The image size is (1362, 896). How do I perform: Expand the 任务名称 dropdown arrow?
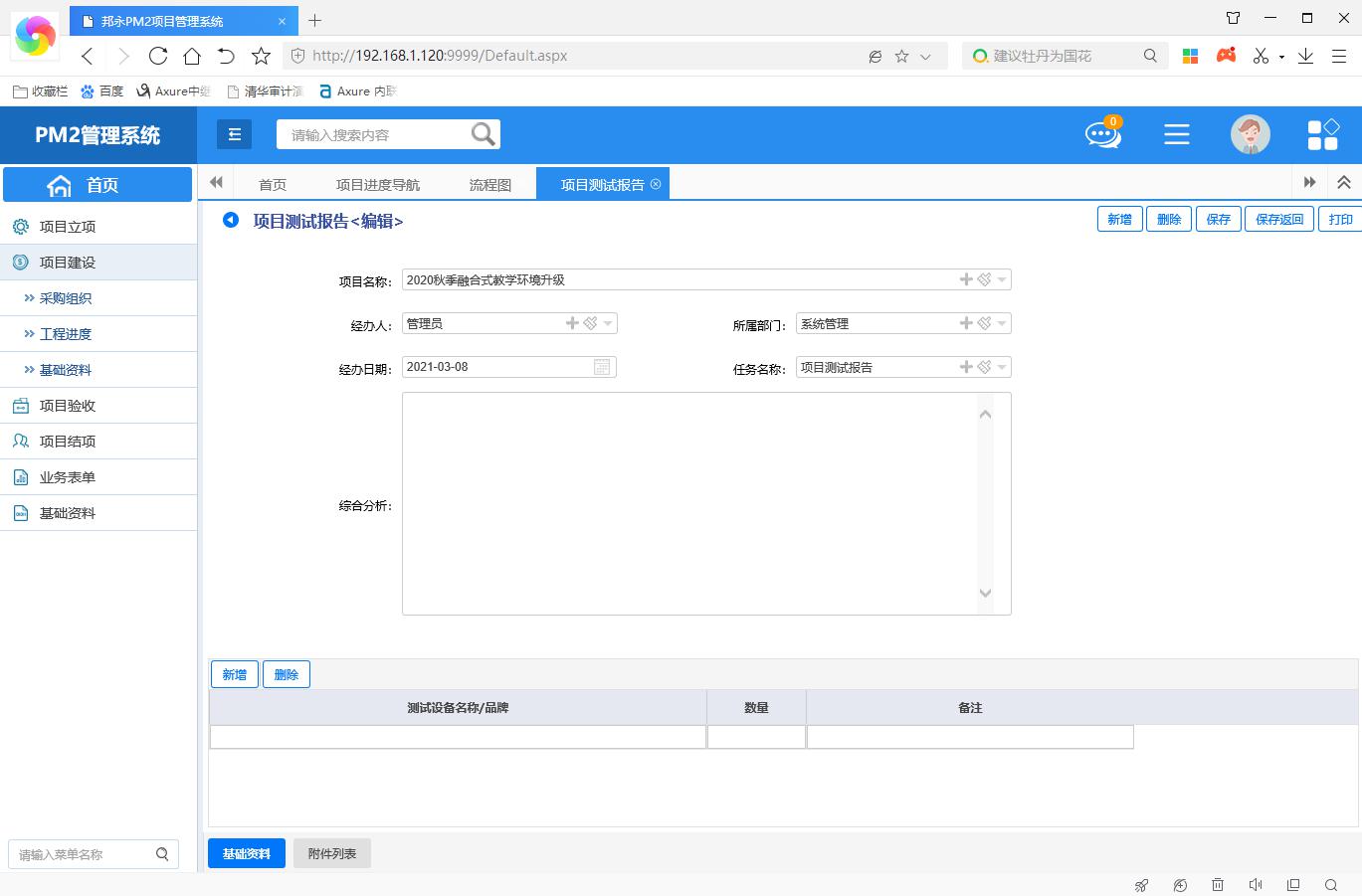click(x=1002, y=367)
